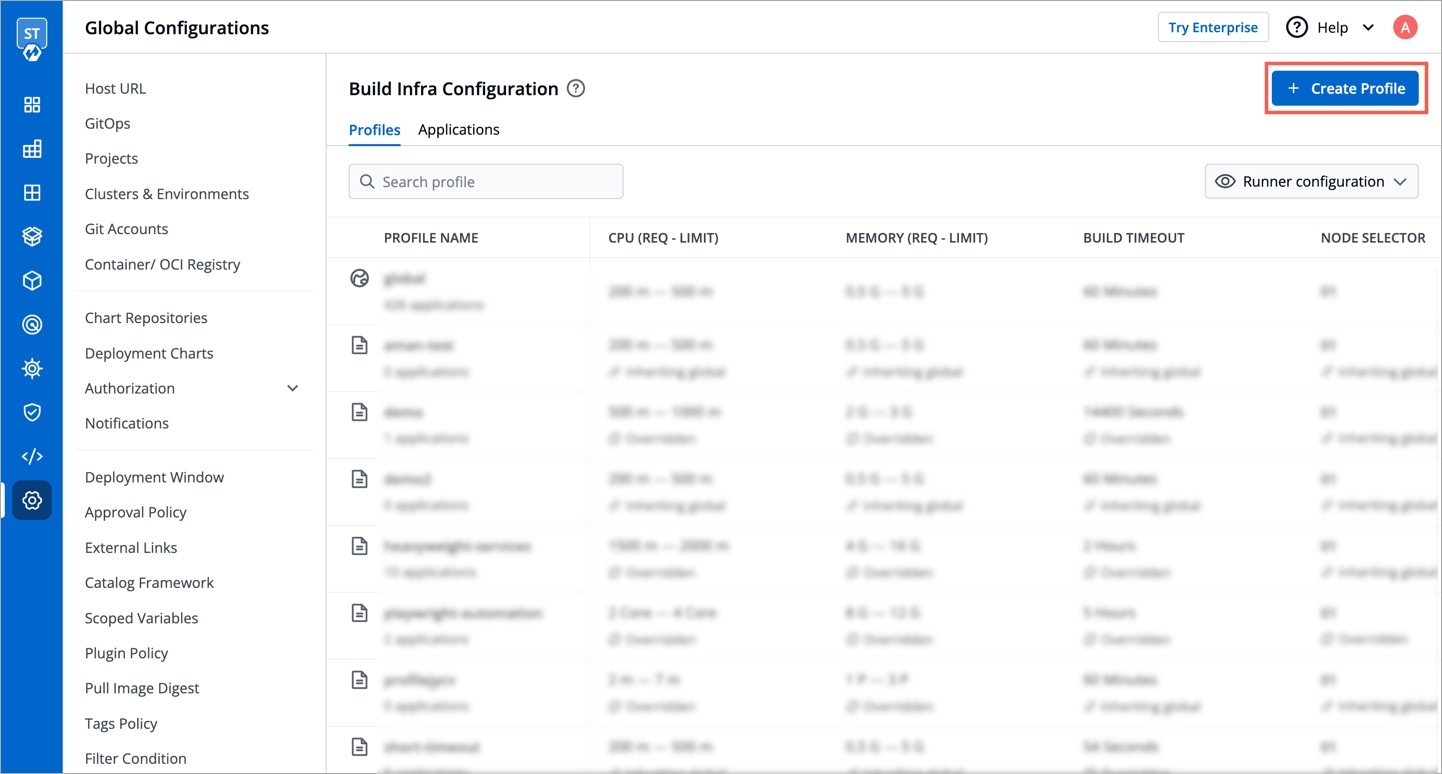1442x774 pixels.
Task: Expand the Authorization section
Action: point(292,388)
